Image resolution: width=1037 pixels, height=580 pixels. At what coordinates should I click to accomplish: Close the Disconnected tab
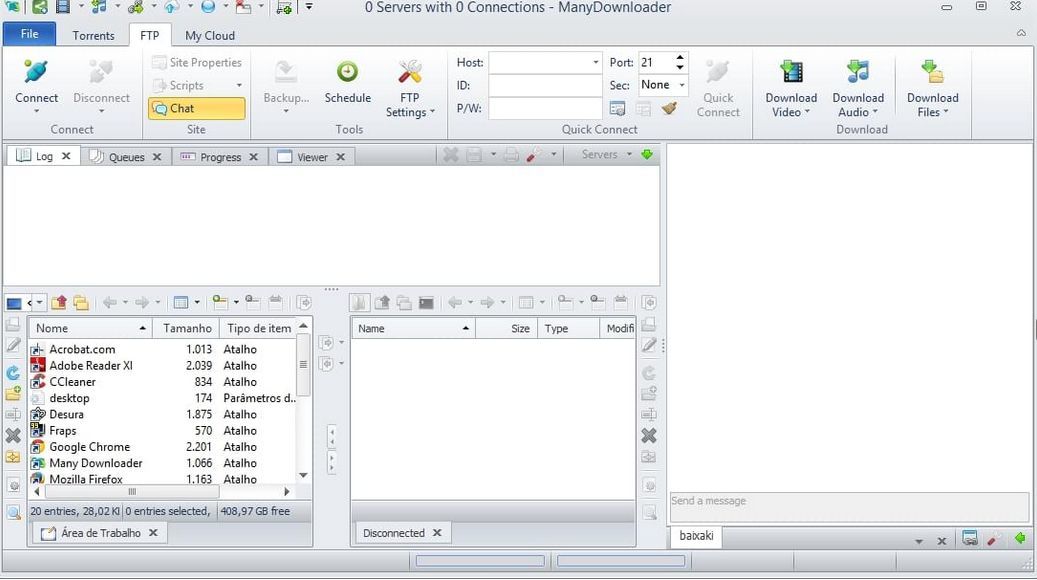click(437, 532)
